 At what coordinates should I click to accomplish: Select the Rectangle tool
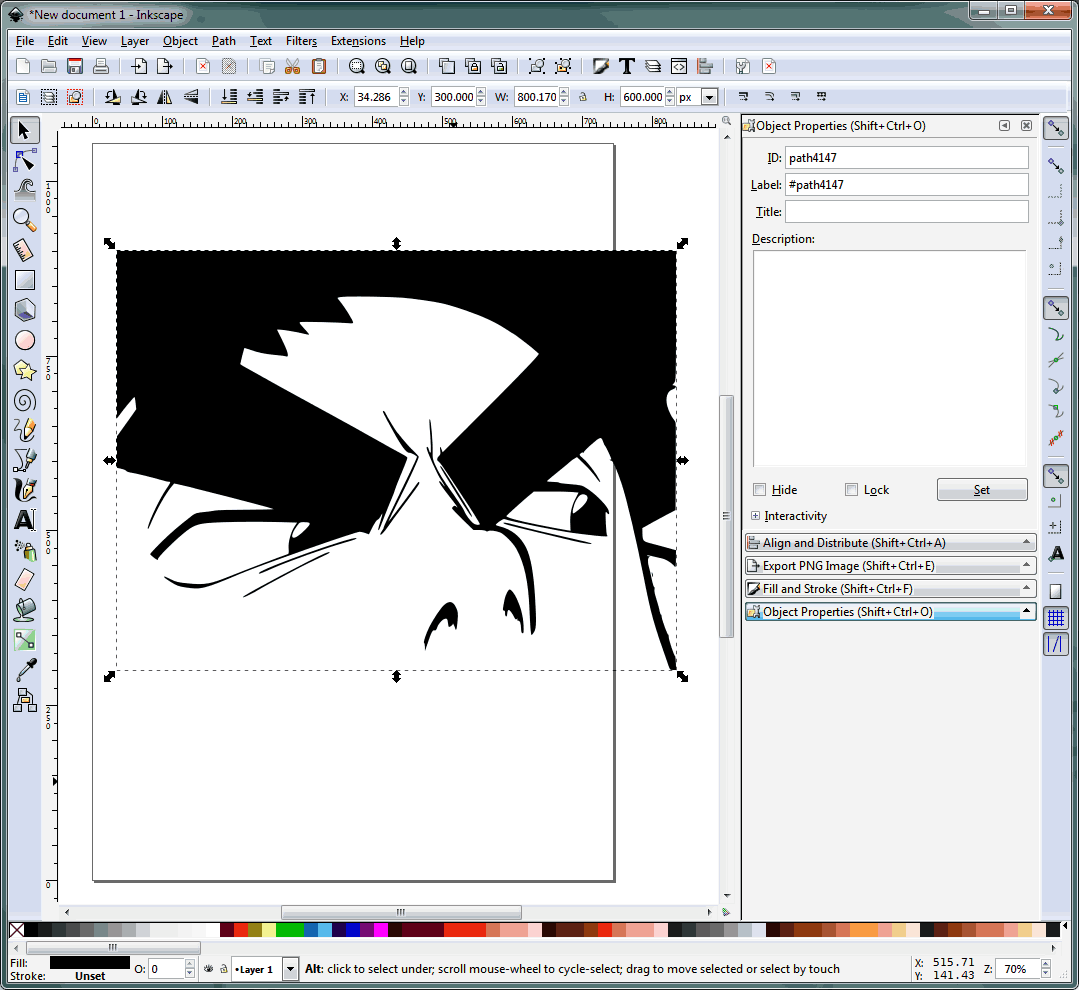coord(25,280)
